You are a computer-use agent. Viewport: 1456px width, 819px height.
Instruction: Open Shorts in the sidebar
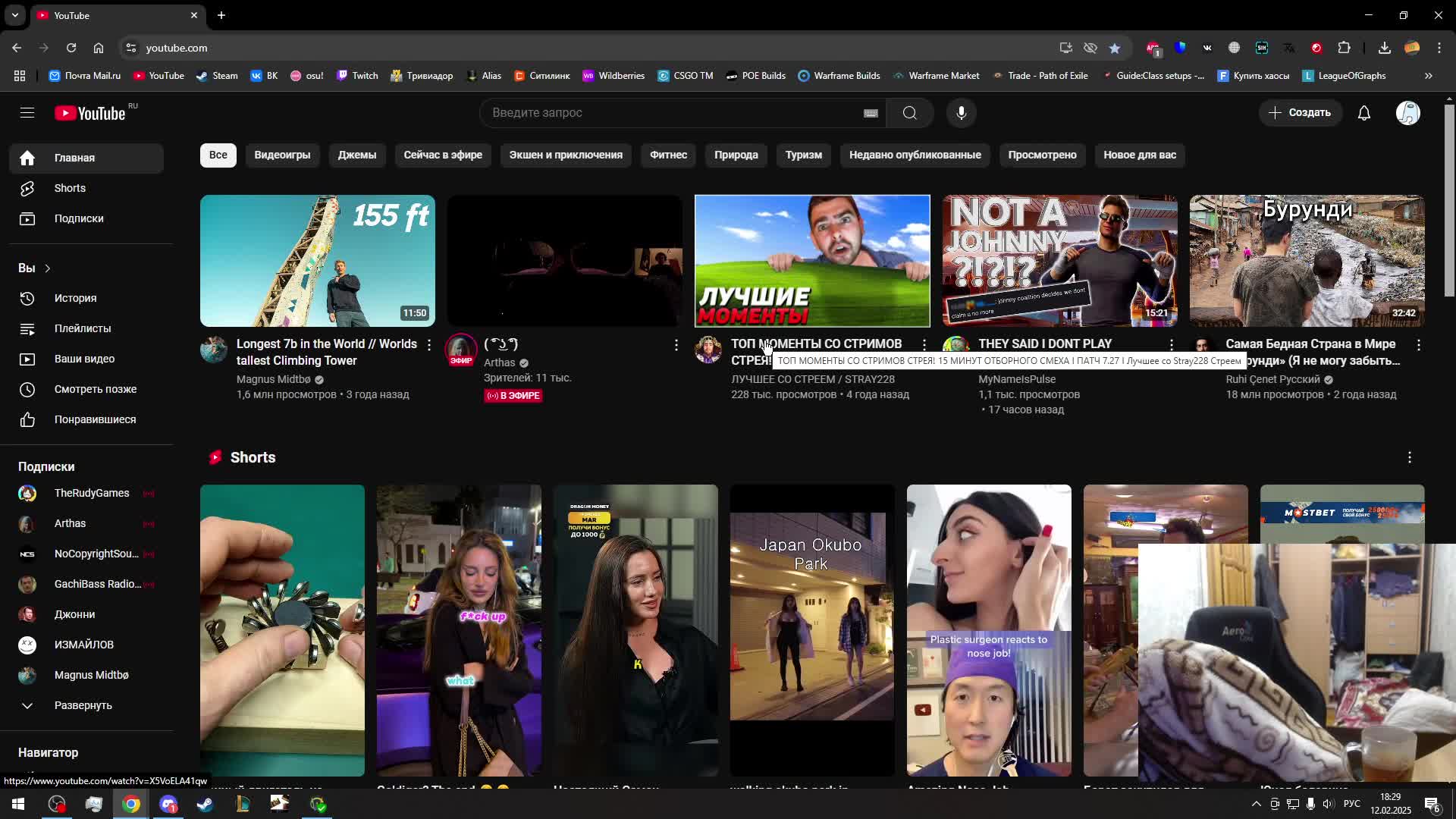pos(86,188)
